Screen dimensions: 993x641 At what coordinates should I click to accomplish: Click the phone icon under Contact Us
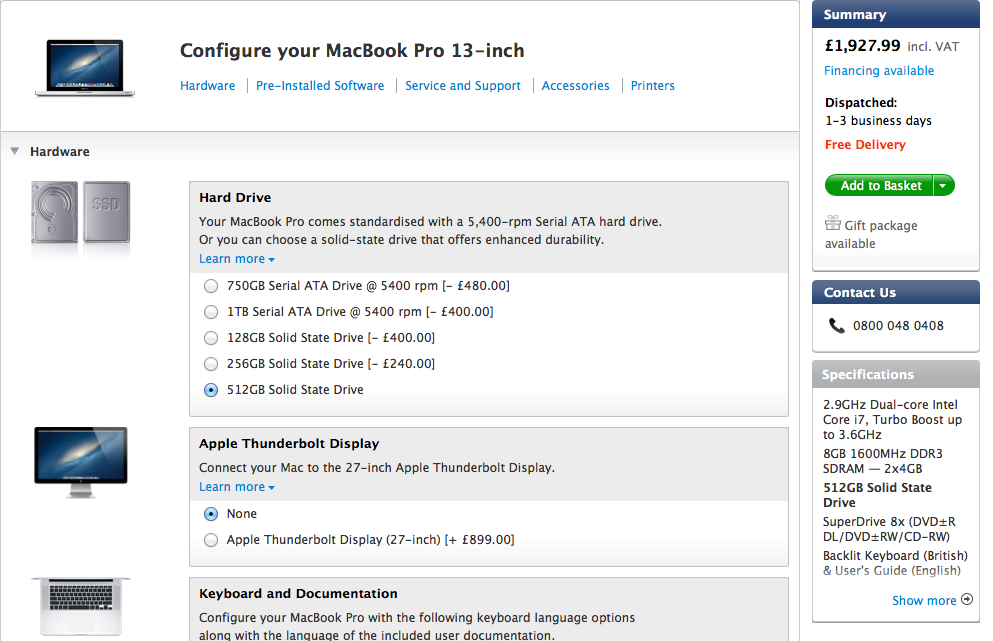837,326
